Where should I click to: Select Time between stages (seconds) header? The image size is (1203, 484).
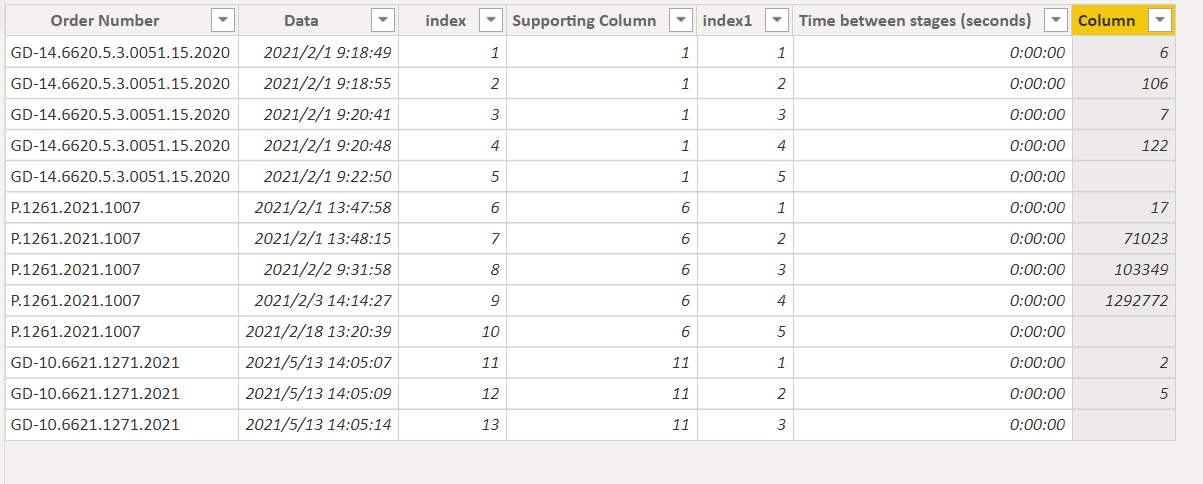(x=915, y=21)
